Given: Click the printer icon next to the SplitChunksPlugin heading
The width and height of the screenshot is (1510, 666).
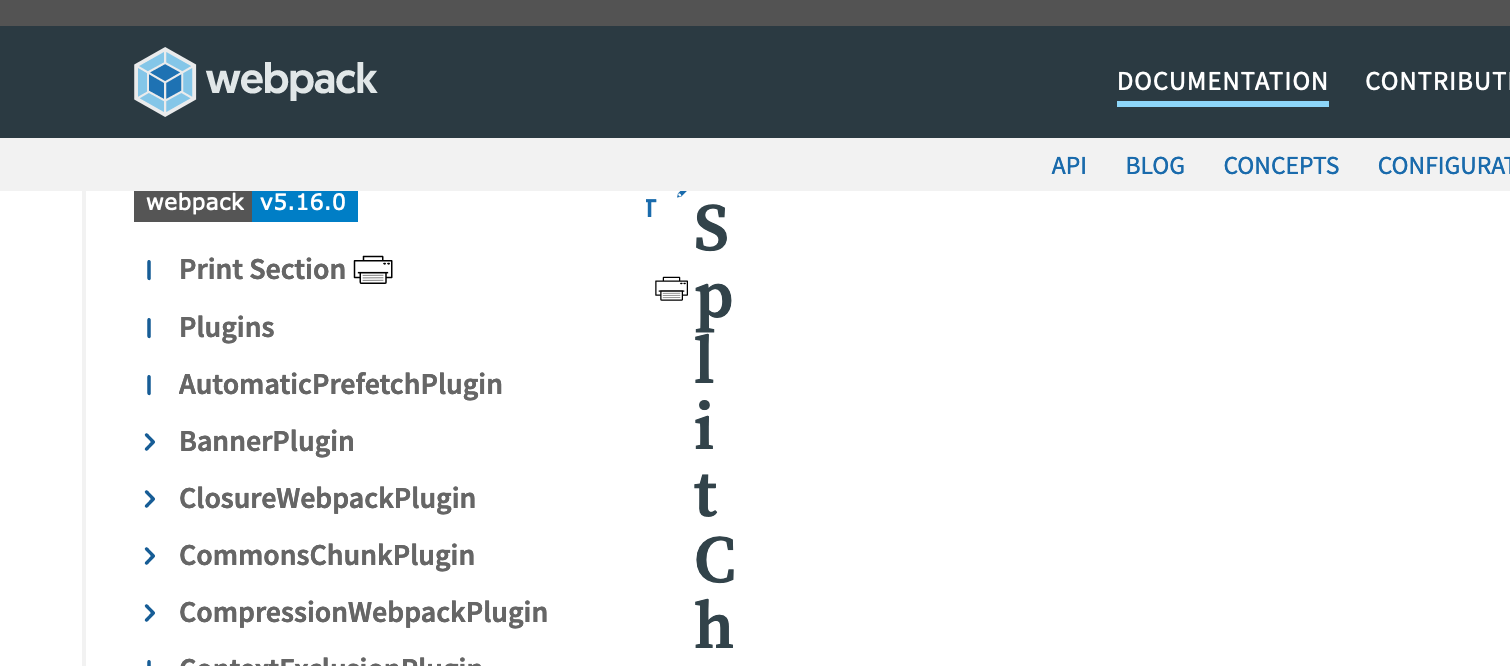Looking at the screenshot, I should (x=669, y=288).
